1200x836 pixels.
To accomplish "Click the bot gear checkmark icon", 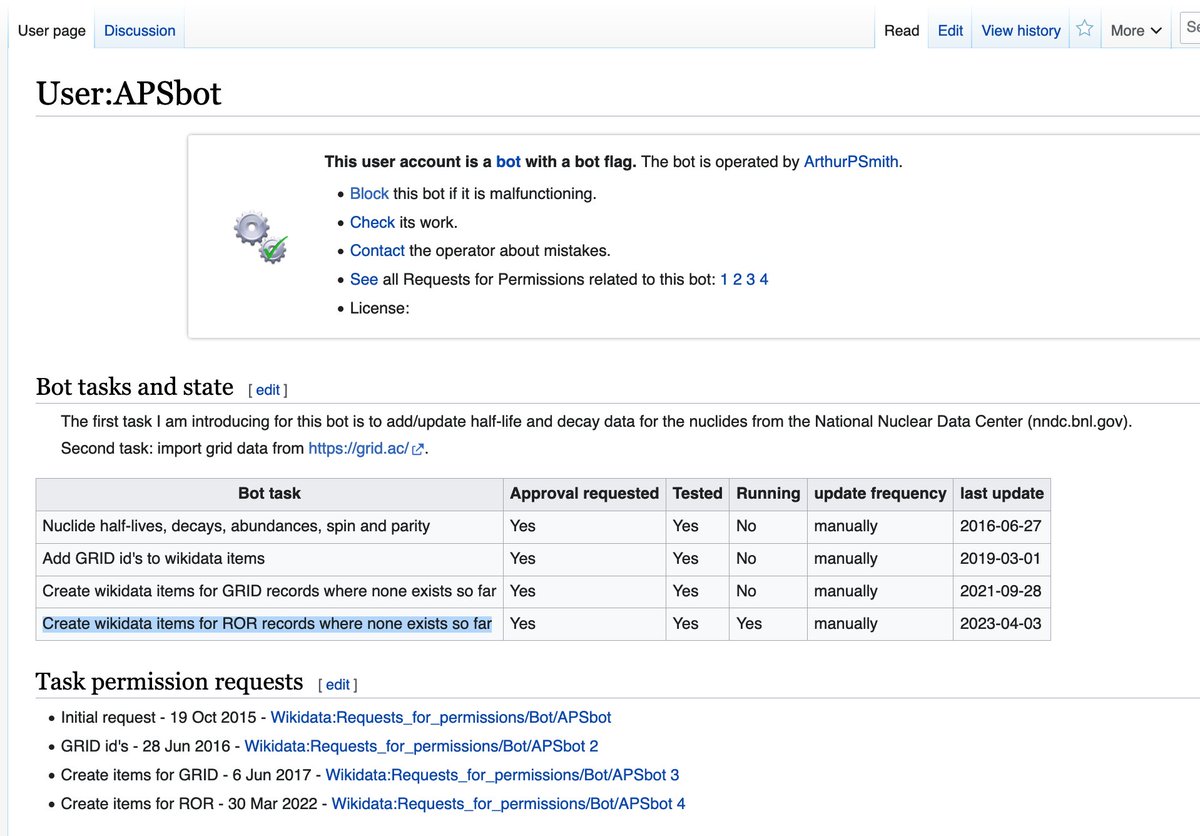I will click(261, 237).
